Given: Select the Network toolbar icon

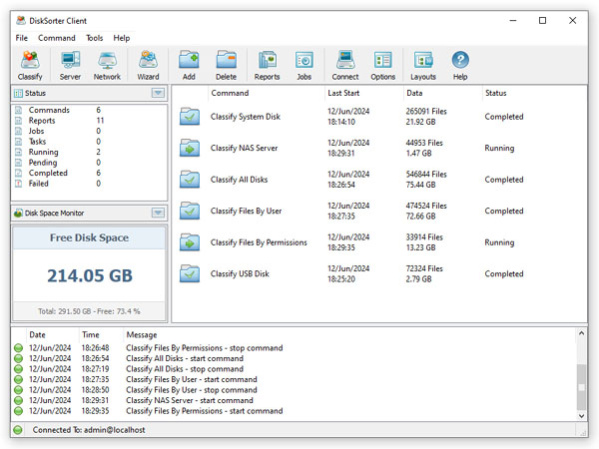Looking at the screenshot, I should point(107,60).
